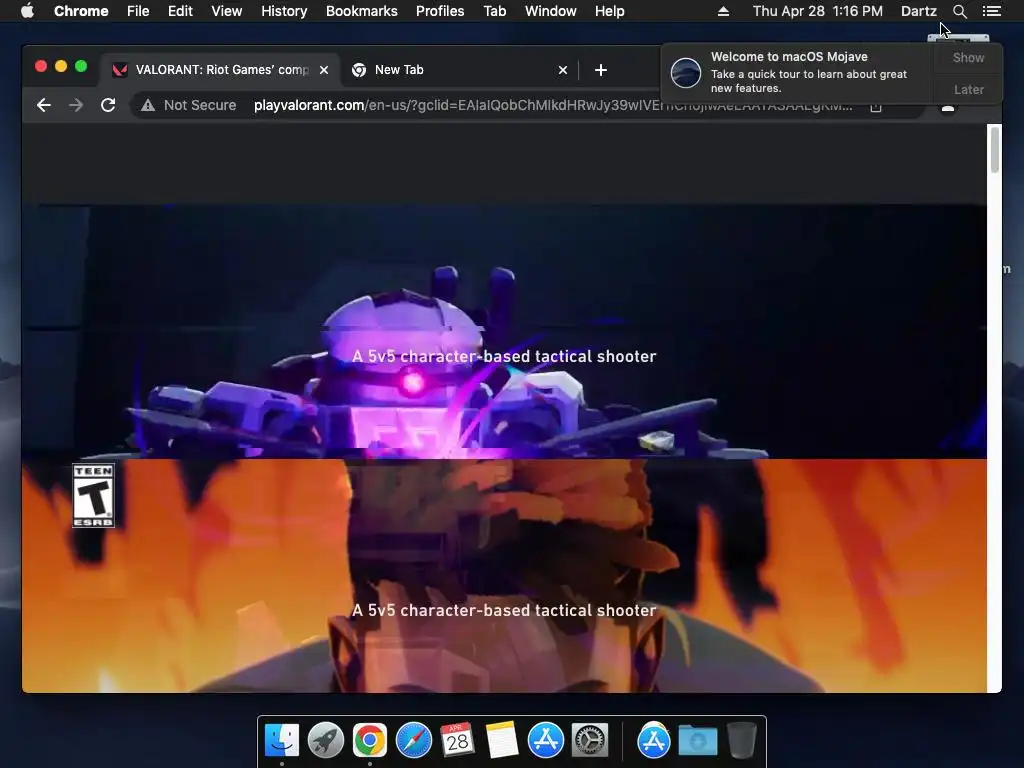Click the page vertical scrollbar thumb
Viewport: 1024px width, 768px height.
(995, 150)
